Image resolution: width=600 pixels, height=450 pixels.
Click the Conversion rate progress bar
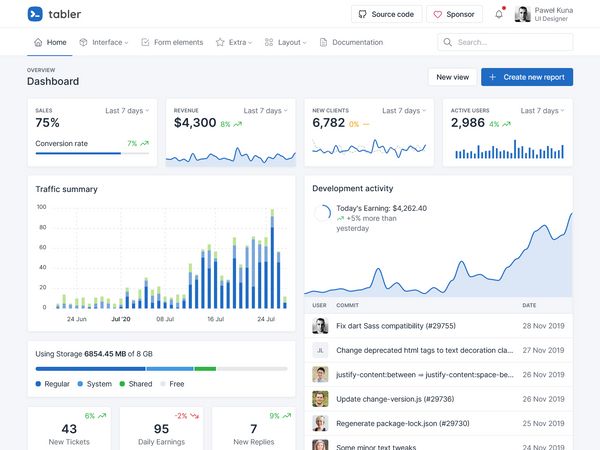[92, 153]
